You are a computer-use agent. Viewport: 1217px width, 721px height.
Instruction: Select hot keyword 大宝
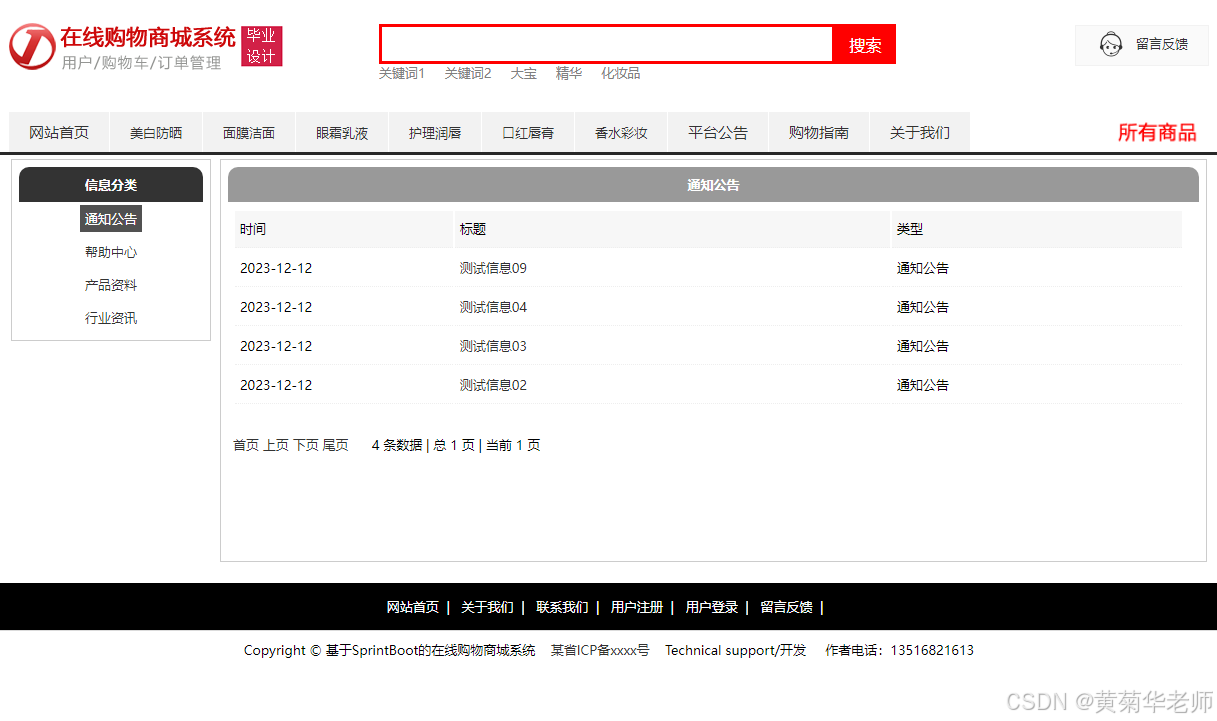pos(524,73)
